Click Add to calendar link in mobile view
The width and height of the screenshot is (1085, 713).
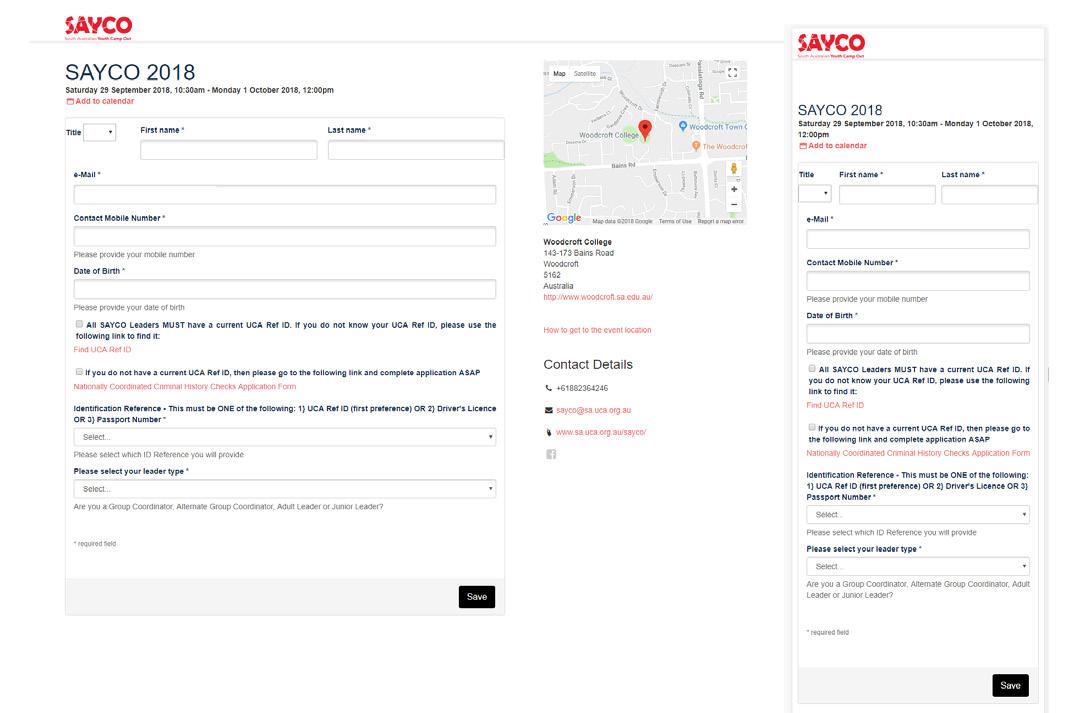[x=833, y=146]
